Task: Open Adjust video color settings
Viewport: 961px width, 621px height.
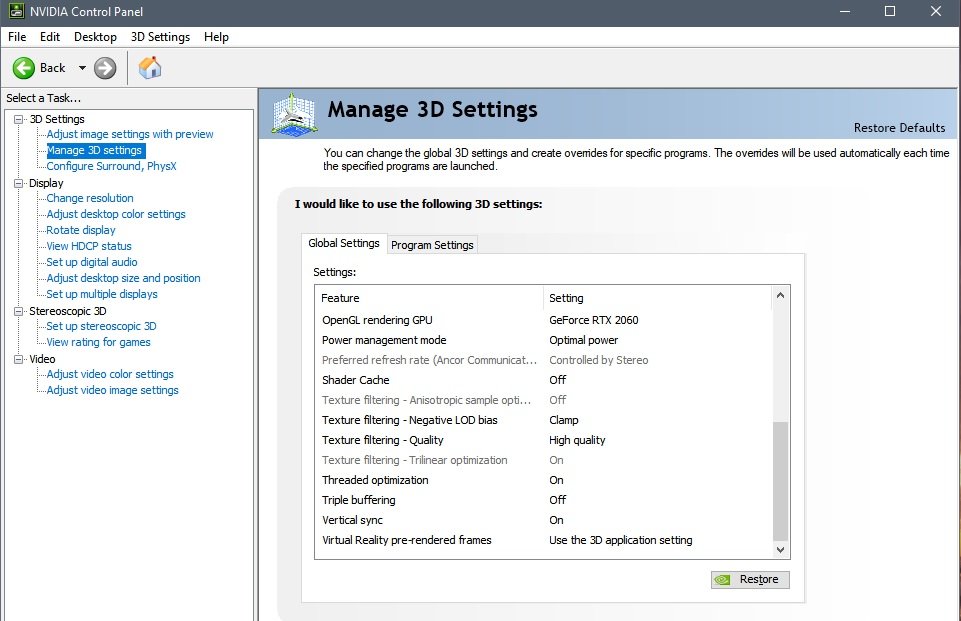Action: pyautogui.click(x=110, y=374)
